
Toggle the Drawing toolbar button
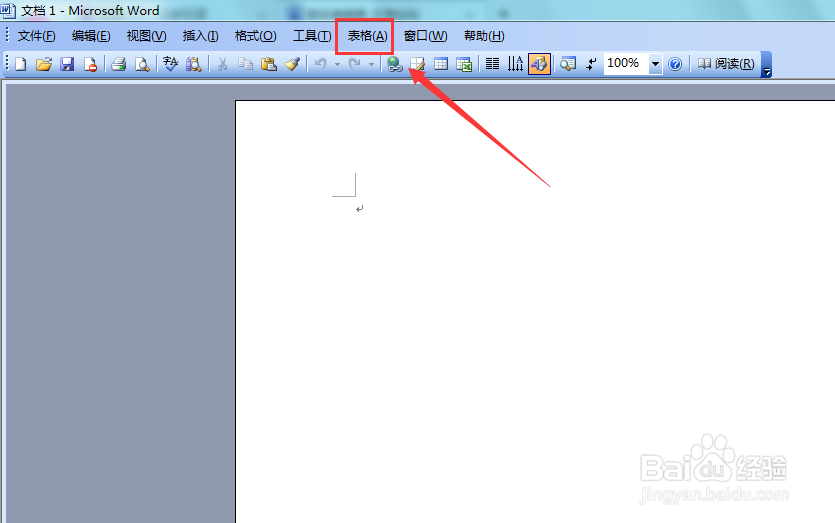click(539, 64)
